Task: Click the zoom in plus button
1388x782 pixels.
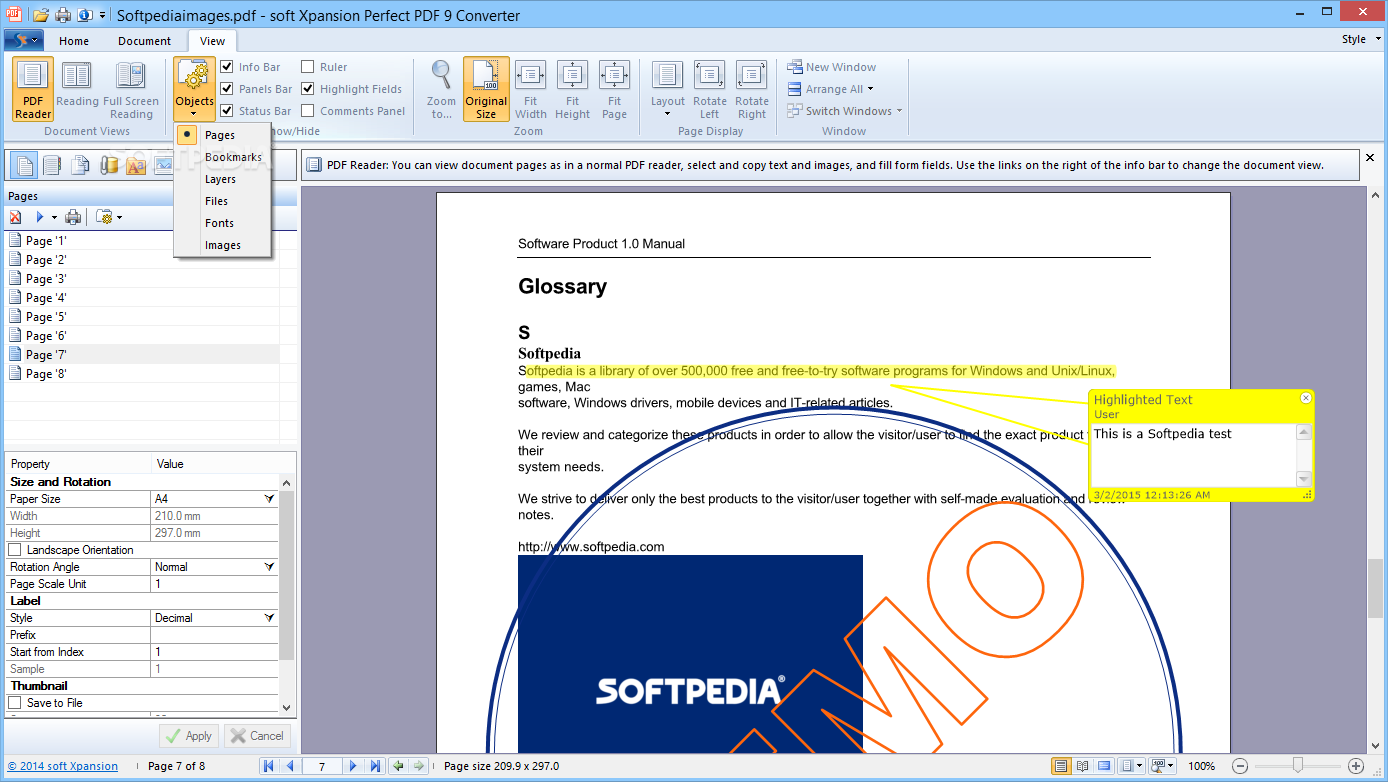Action: point(1356,766)
